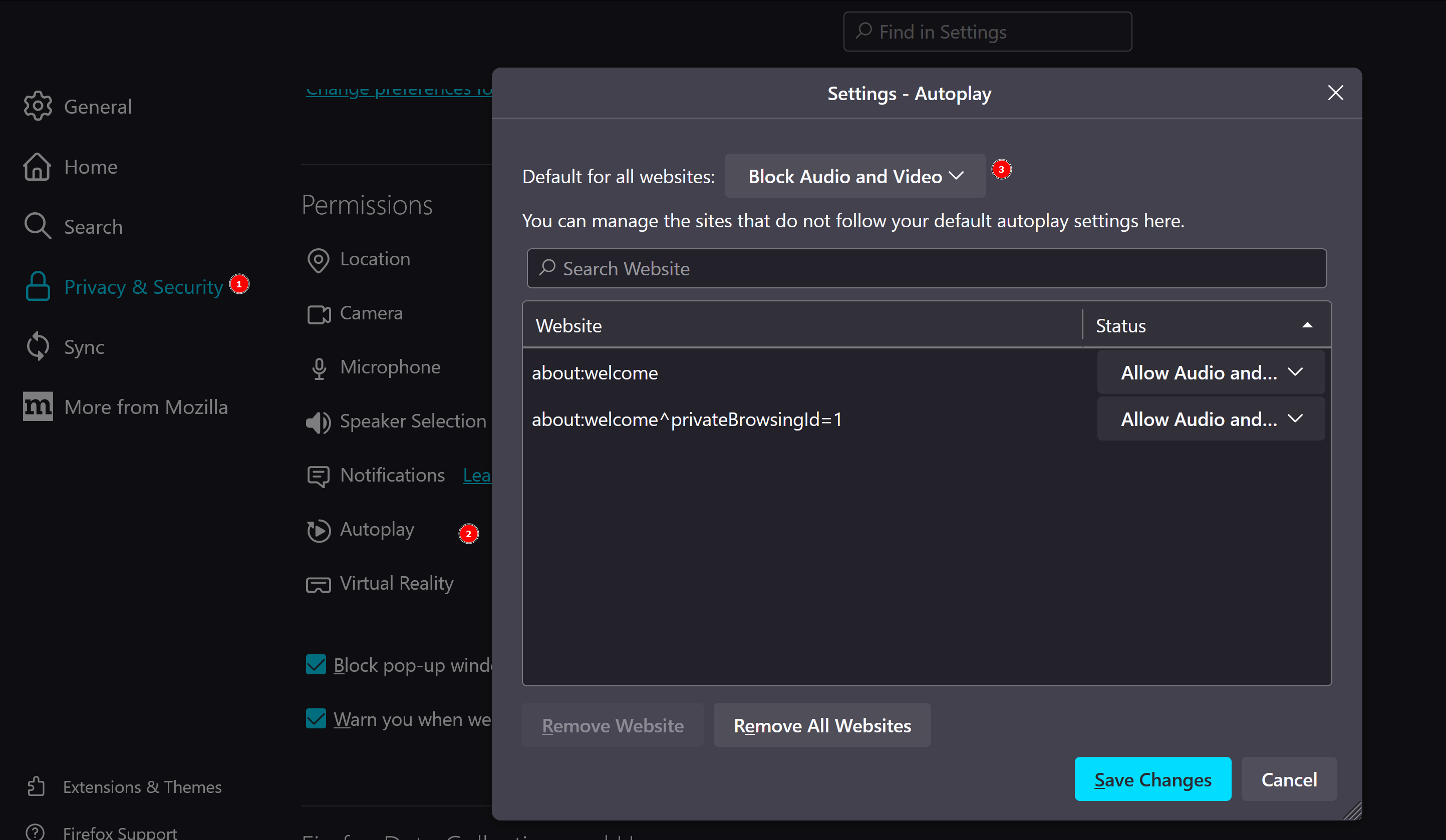The width and height of the screenshot is (1446, 840).
Task: Uncheck the Warn you when websites checkbox
Action: point(316,718)
